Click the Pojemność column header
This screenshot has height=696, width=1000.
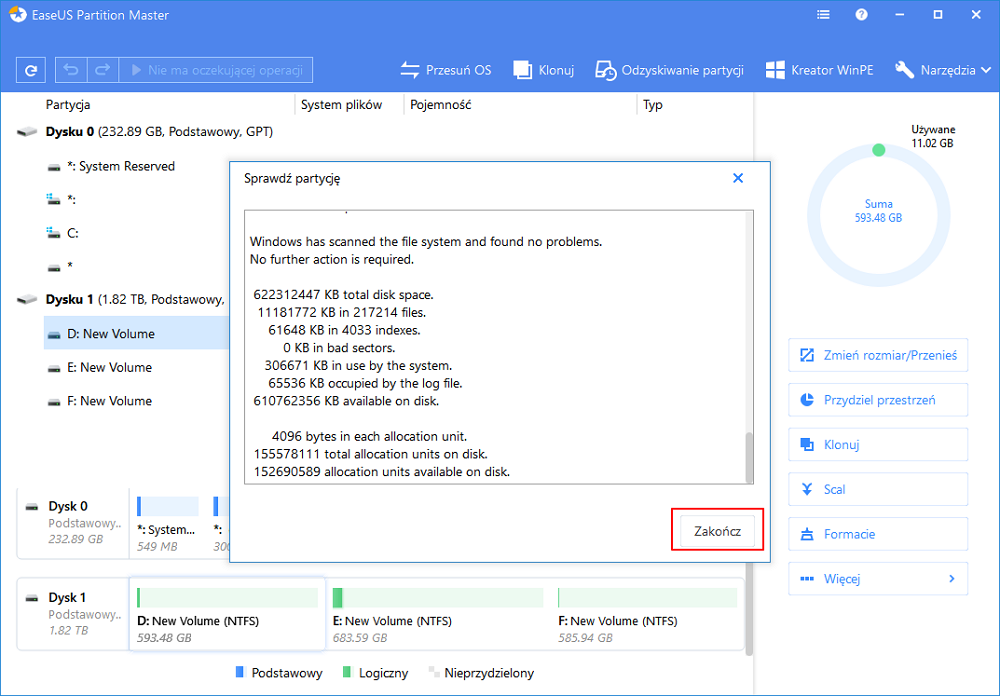pos(441,105)
